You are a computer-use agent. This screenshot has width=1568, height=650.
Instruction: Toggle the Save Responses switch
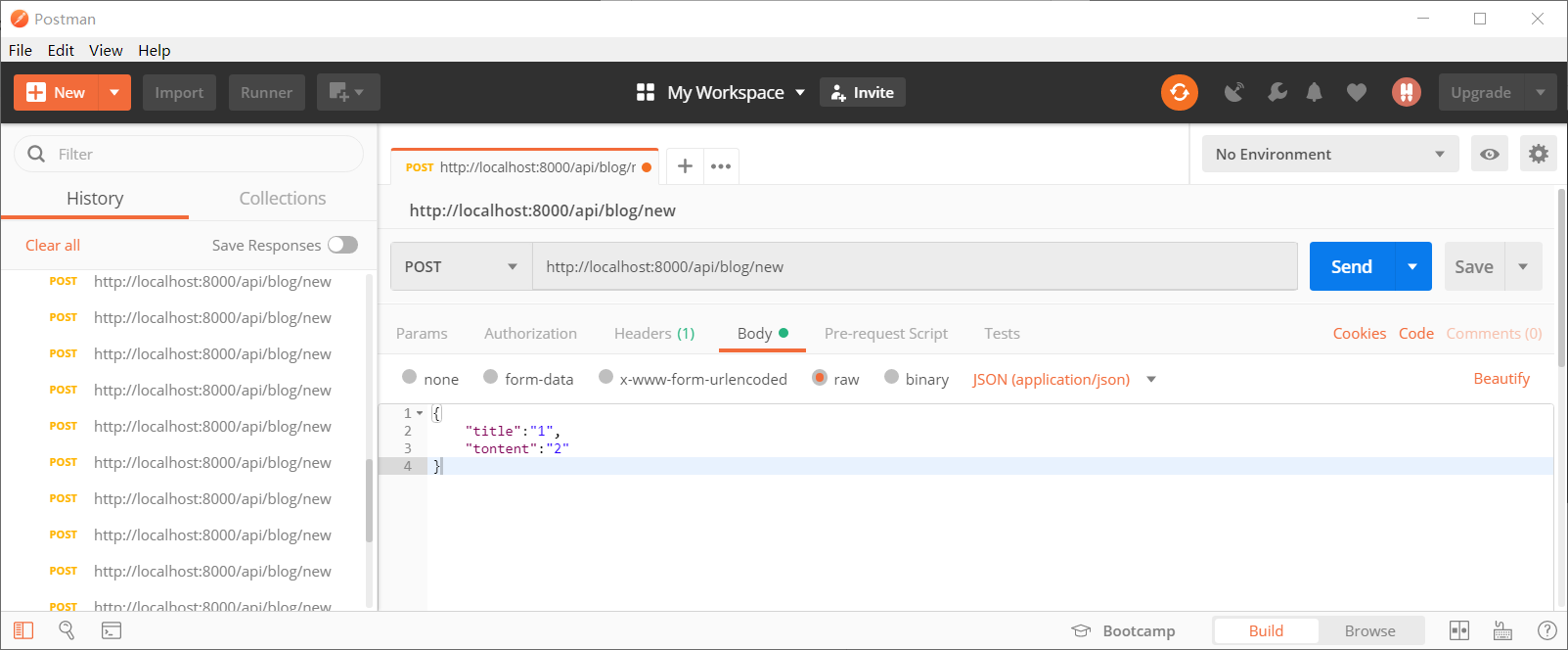point(342,245)
